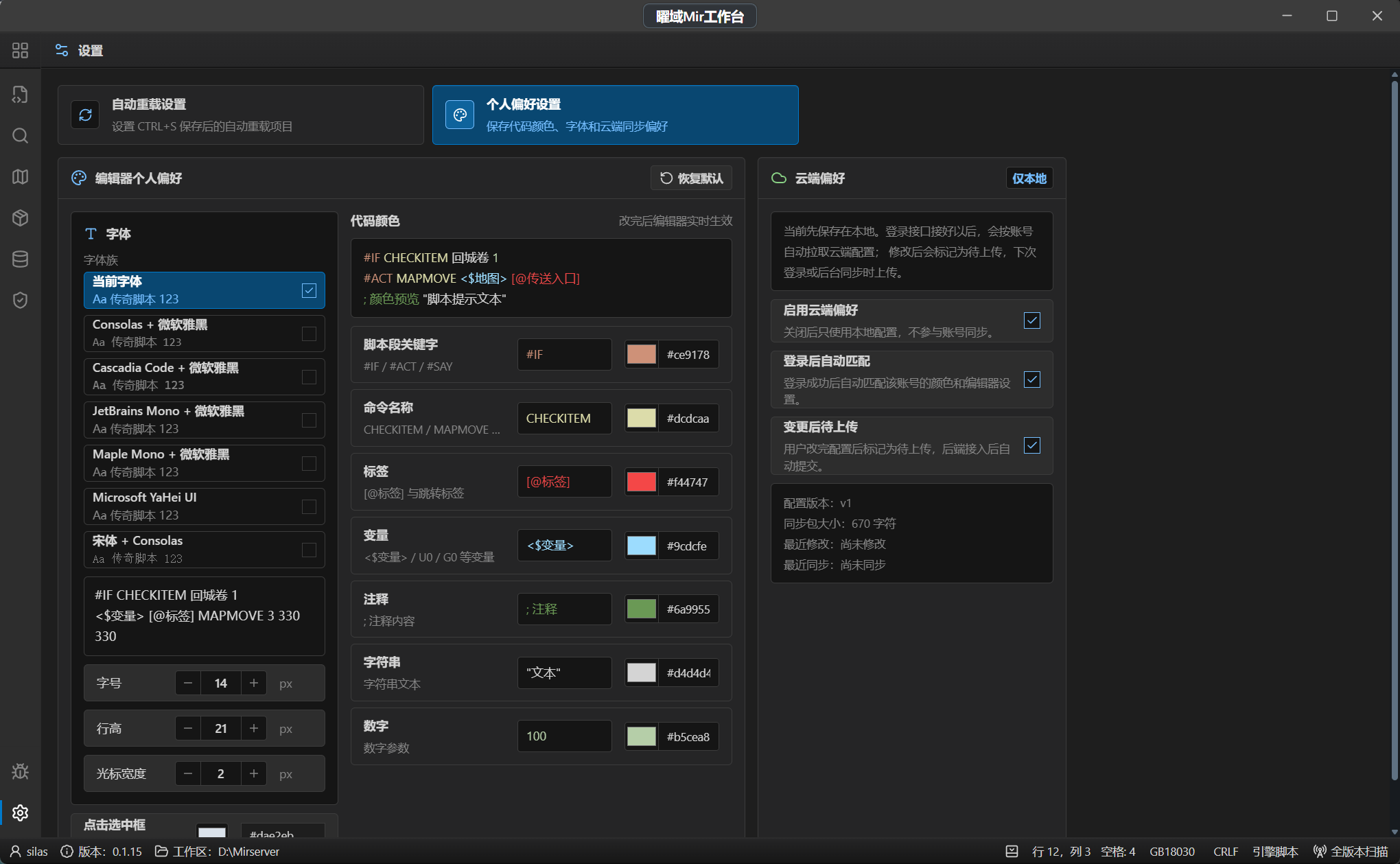
Task: Click the full version scan broadcast icon
Action: 1319,852
